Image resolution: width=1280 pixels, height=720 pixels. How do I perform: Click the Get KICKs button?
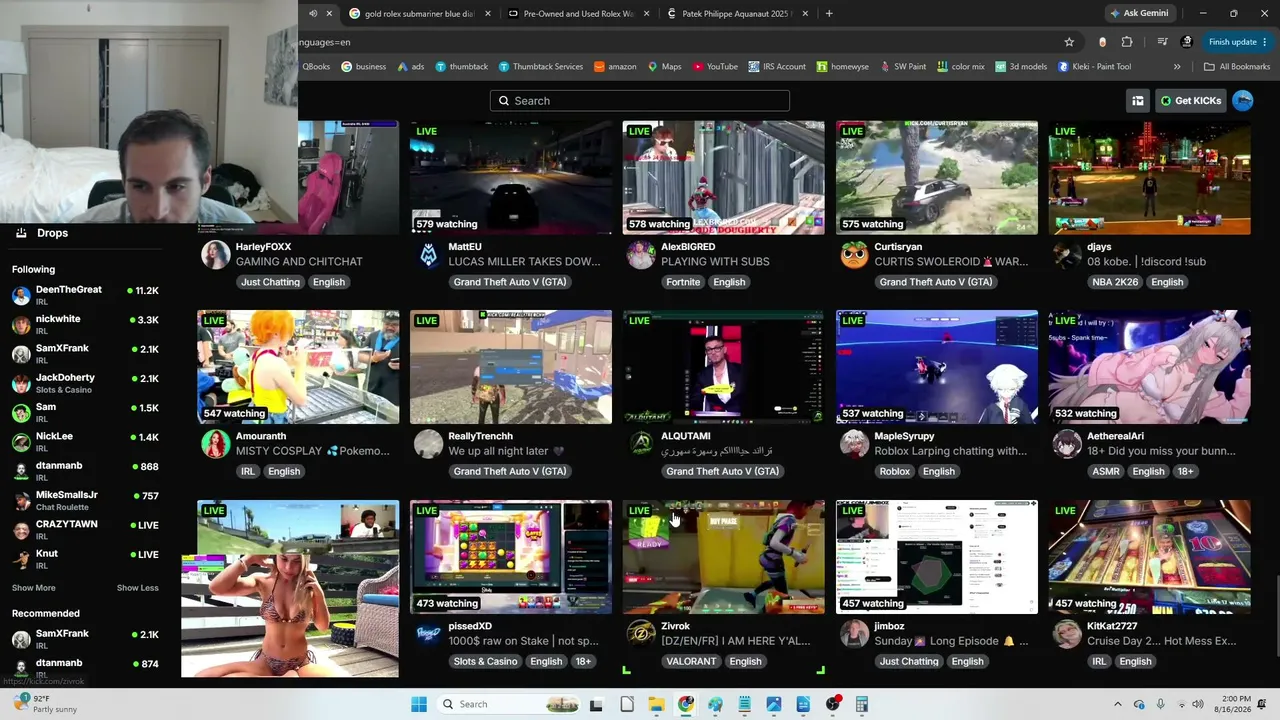1191,101
